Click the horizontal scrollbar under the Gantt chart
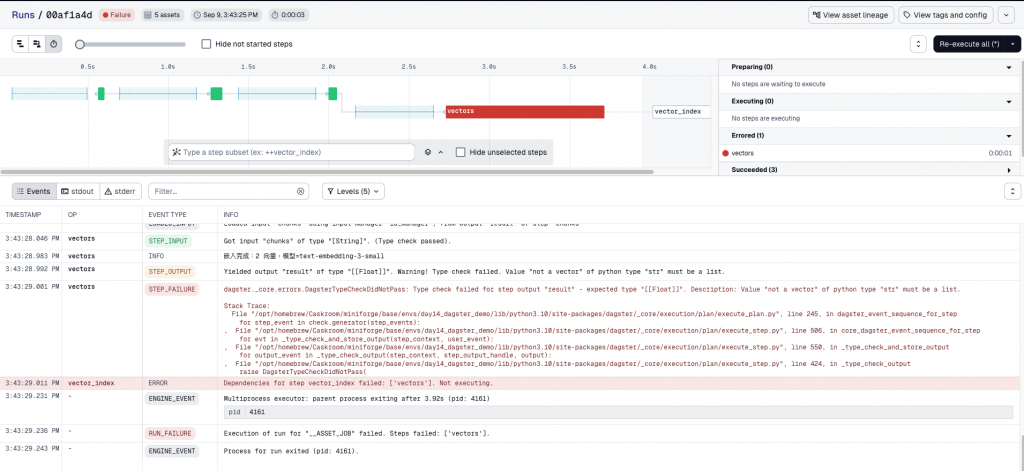Image resolution: width=1024 pixels, height=471 pixels. pyautogui.click(x=327, y=172)
